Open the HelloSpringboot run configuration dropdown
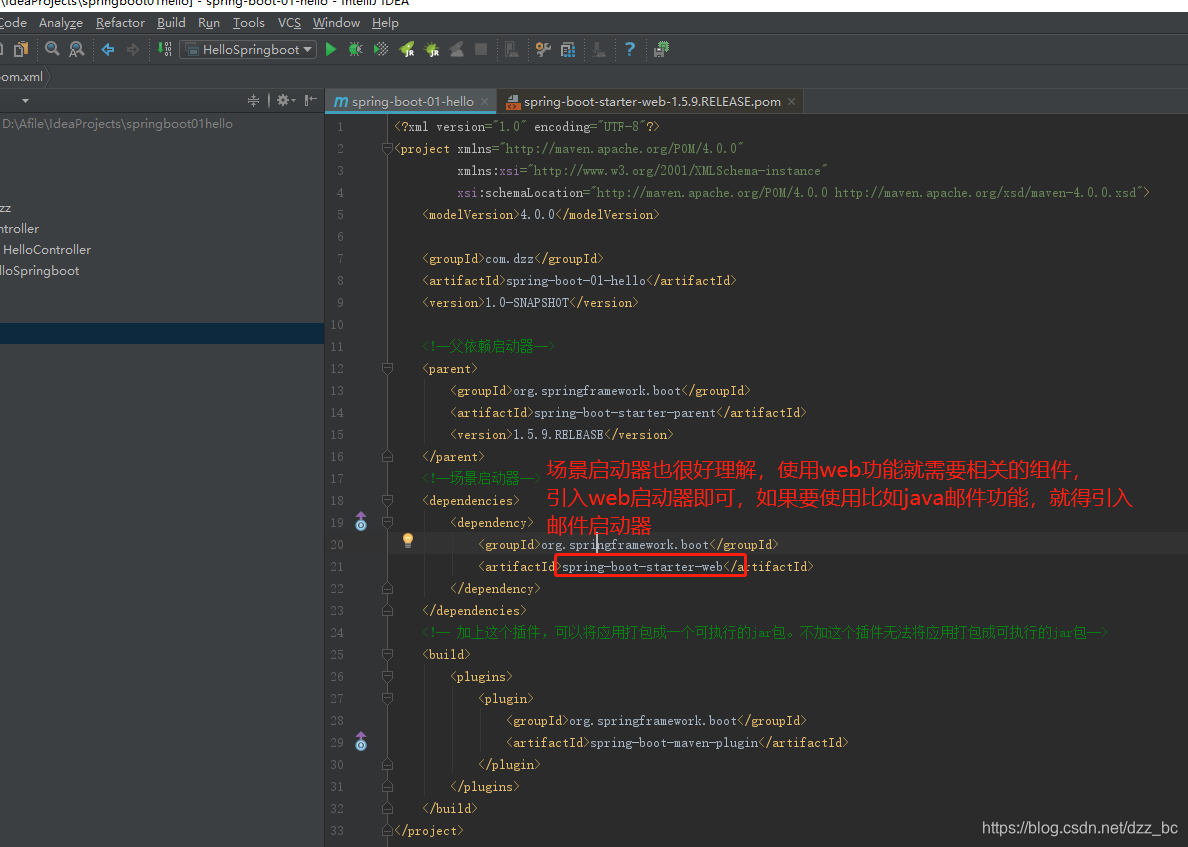The height and width of the screenshot is (847, 1188). click(249, 49)
